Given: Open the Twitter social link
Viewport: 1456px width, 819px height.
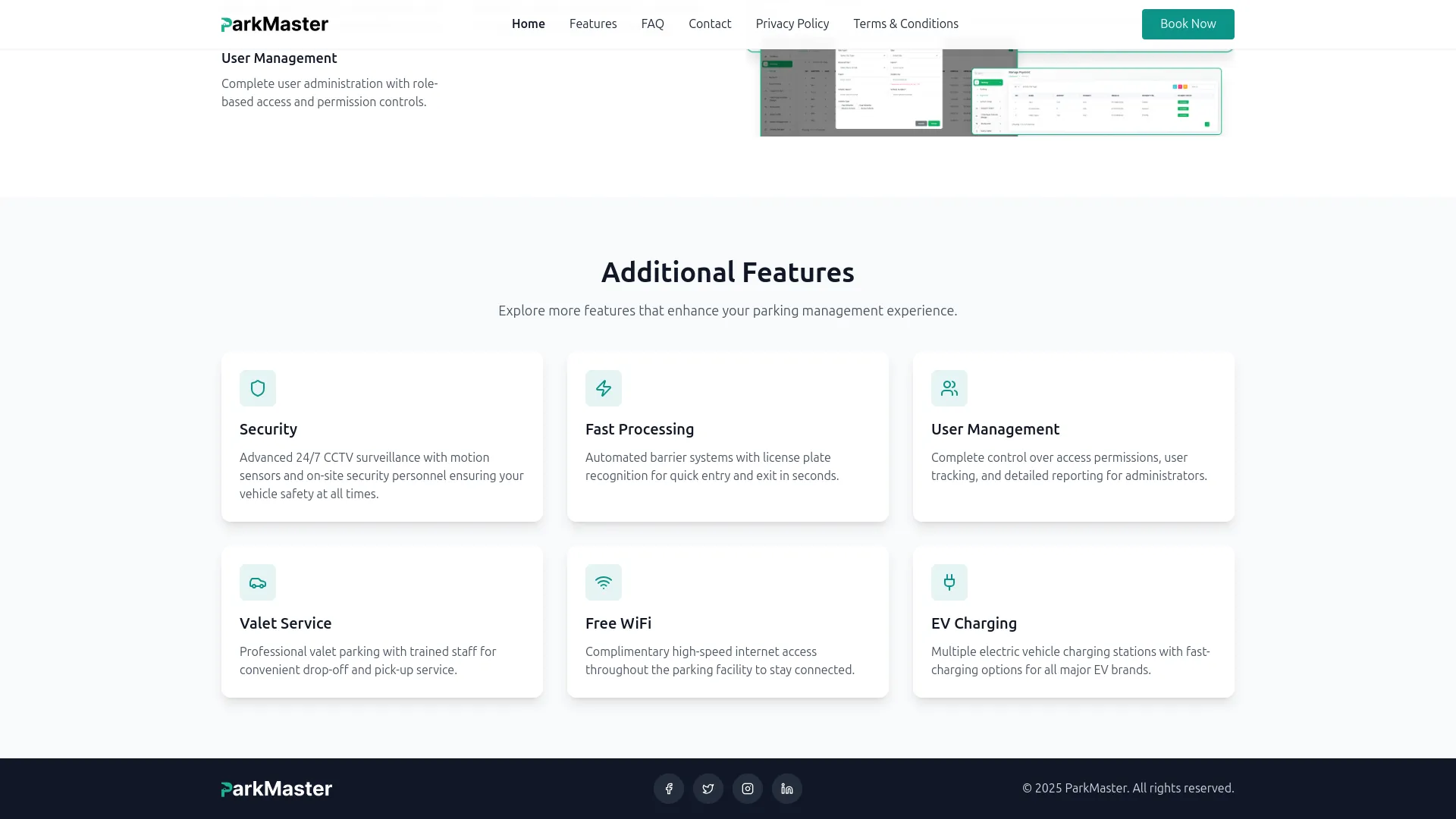Looking at the screenshot, I should [x=708, y=789].
